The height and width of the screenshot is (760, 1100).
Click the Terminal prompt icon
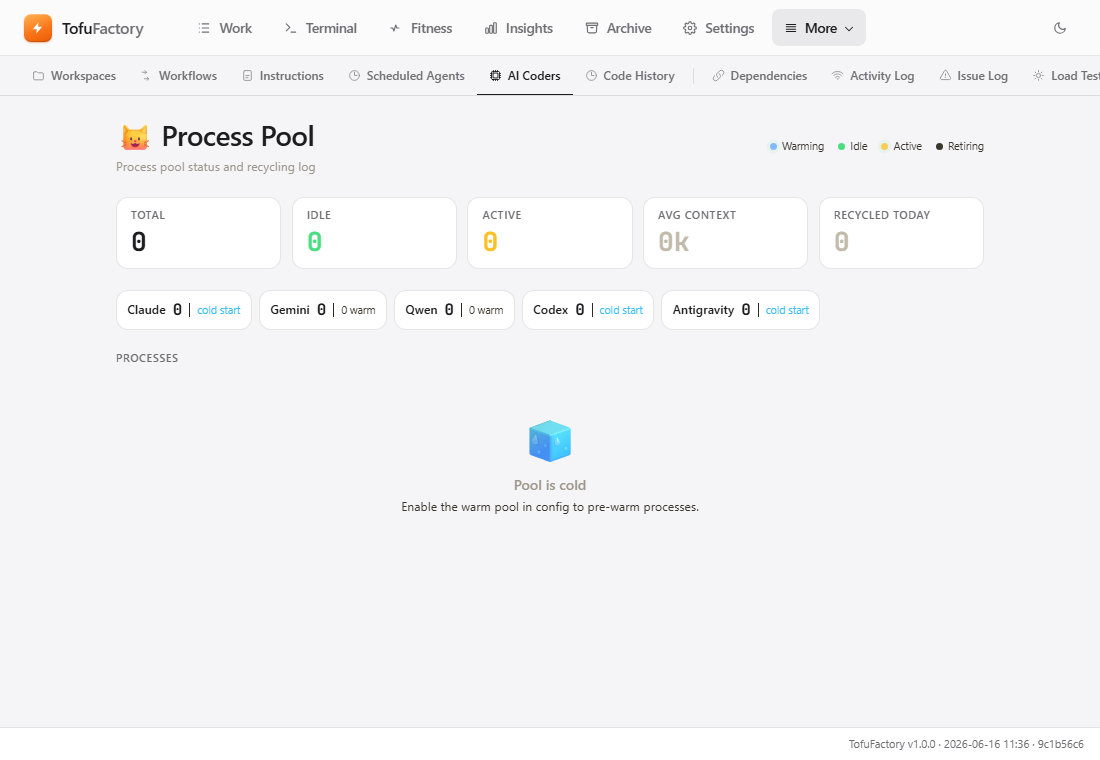click(x=290, y=28)
